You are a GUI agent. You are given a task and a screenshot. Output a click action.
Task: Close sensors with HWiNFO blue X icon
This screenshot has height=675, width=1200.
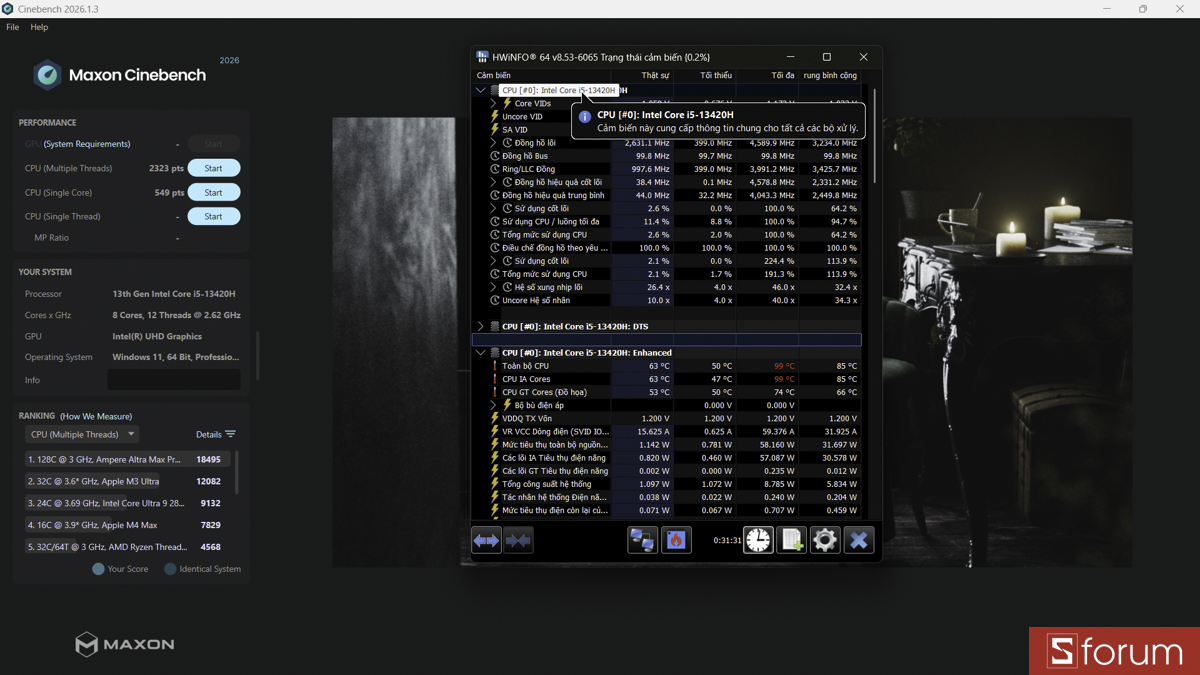coord(859,540)
